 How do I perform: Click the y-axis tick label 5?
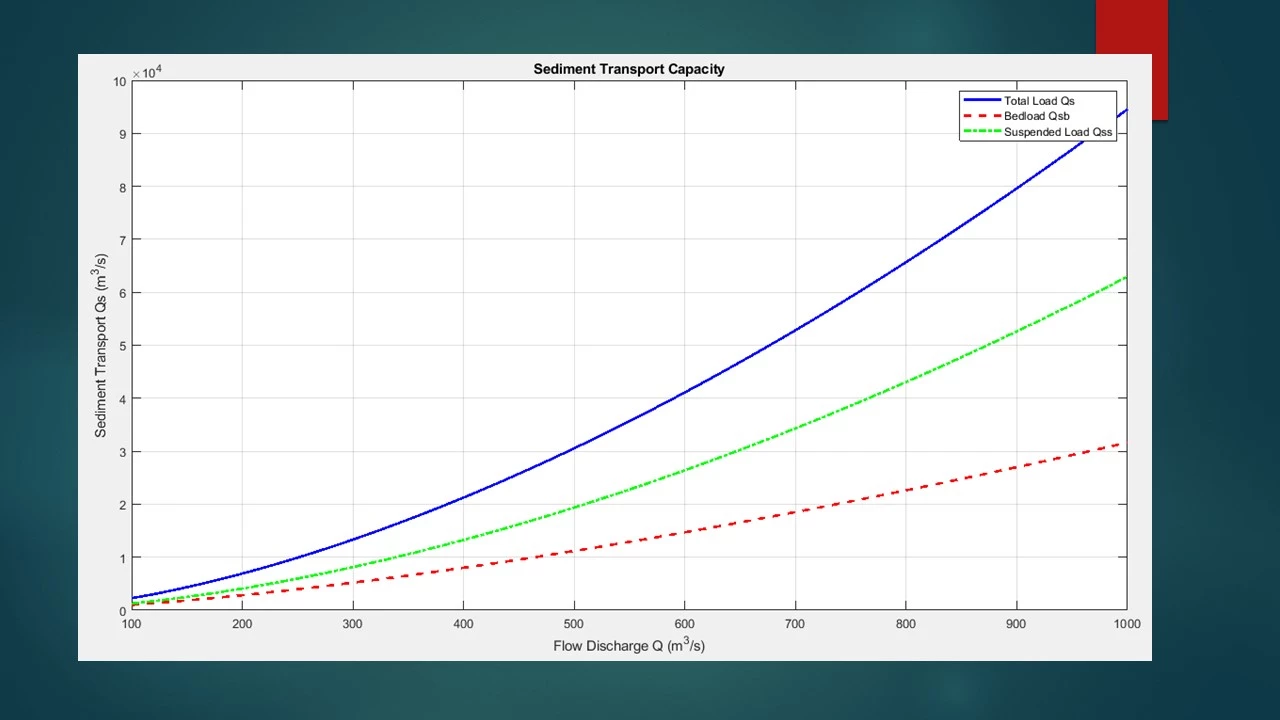click(x=122, y=346)
